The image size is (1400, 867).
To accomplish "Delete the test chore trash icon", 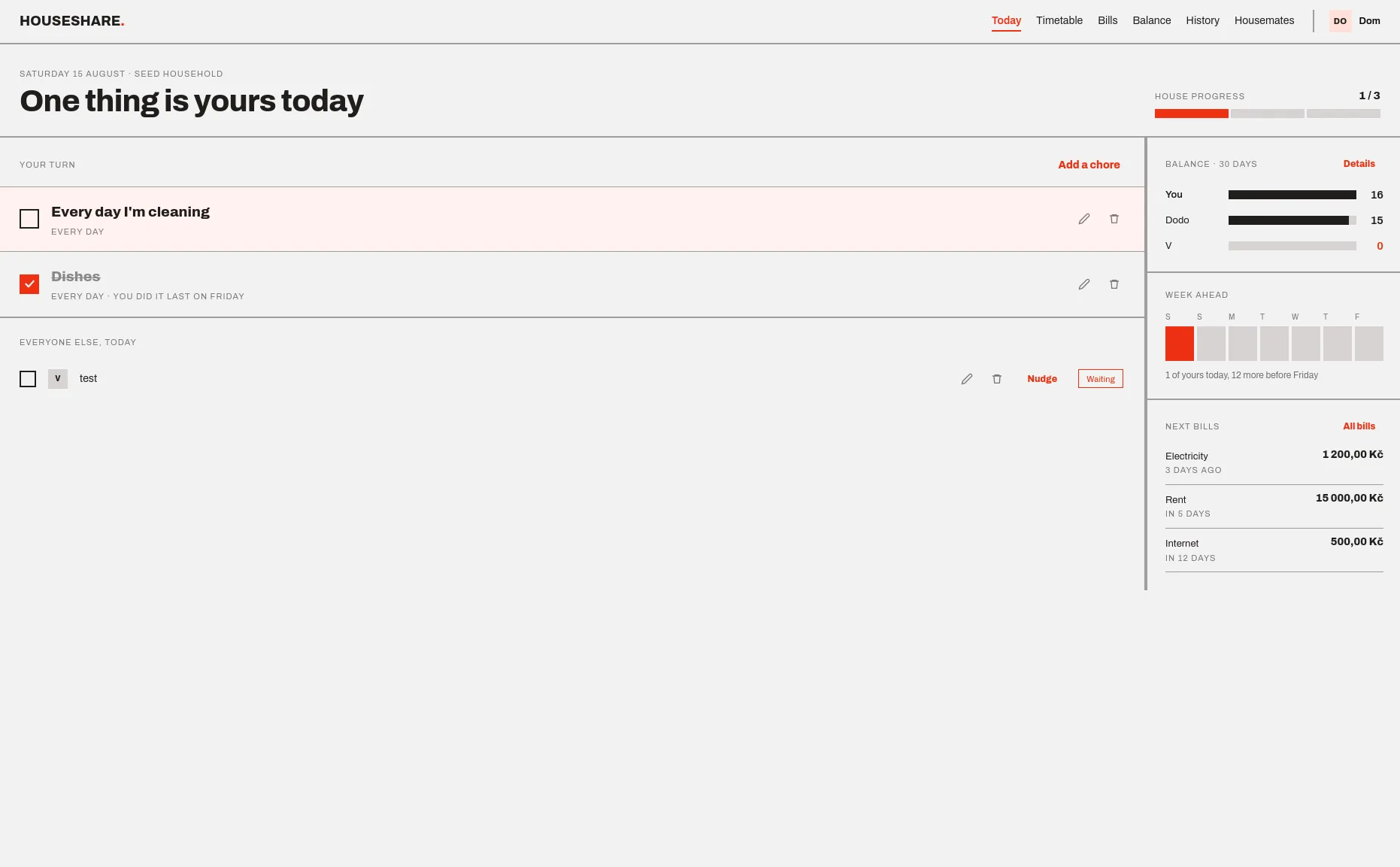I will click(996, 379).
